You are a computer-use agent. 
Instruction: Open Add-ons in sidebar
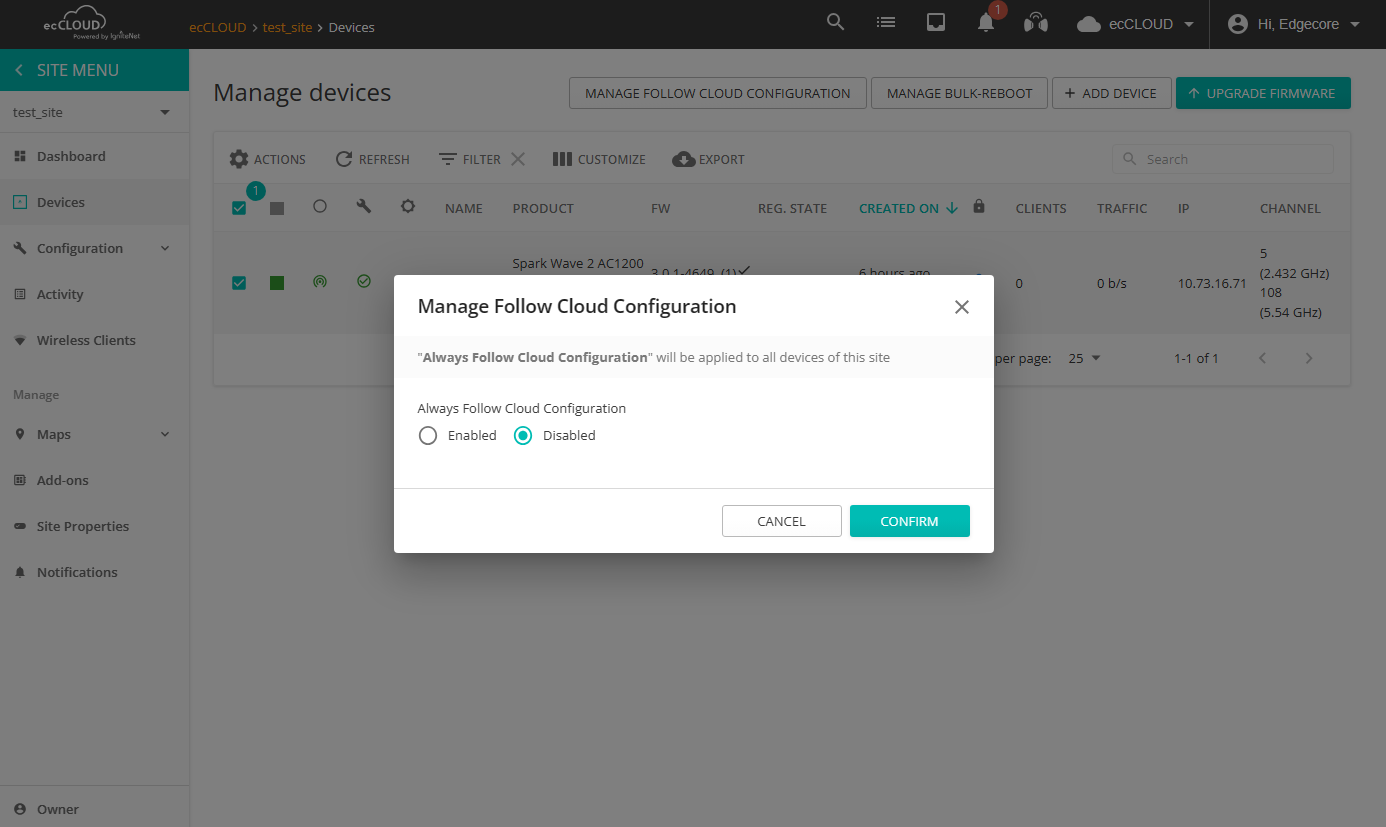point(94,480)
